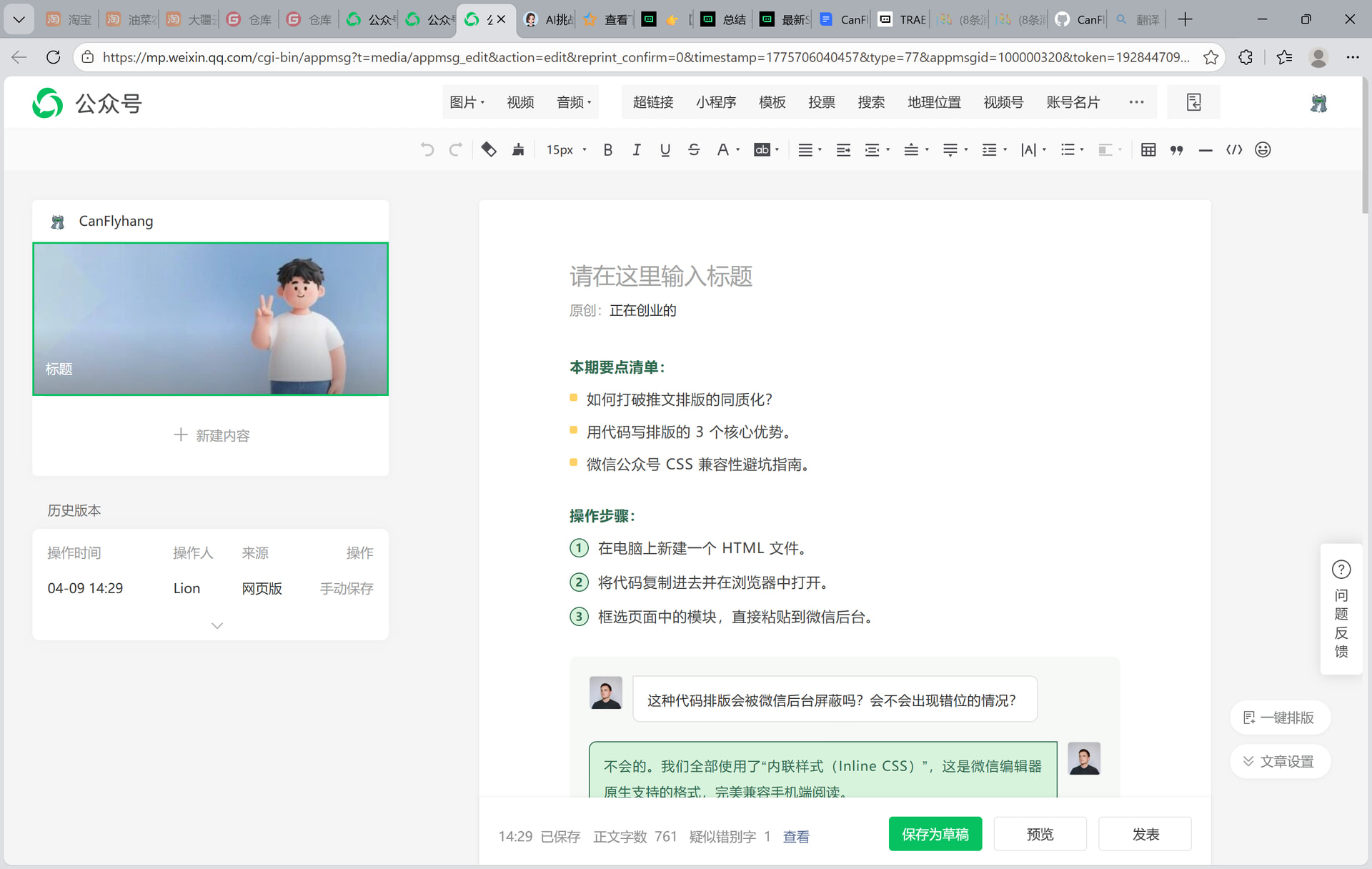Apply strikethrough formatting
1372x869 pixels.
tap(693, 149)
